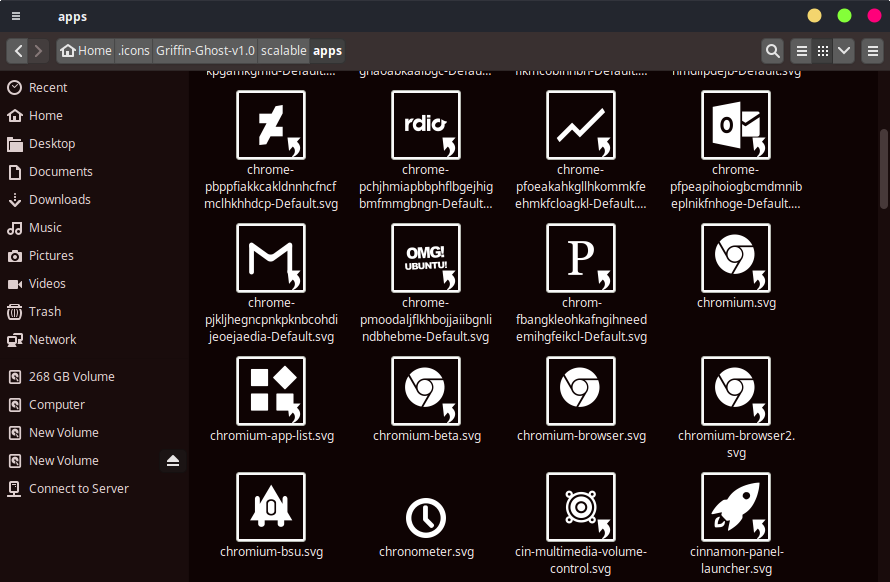Go back to previous folder
The width and height of the screenshot is (890, 582).
click(x=18, y=51)
